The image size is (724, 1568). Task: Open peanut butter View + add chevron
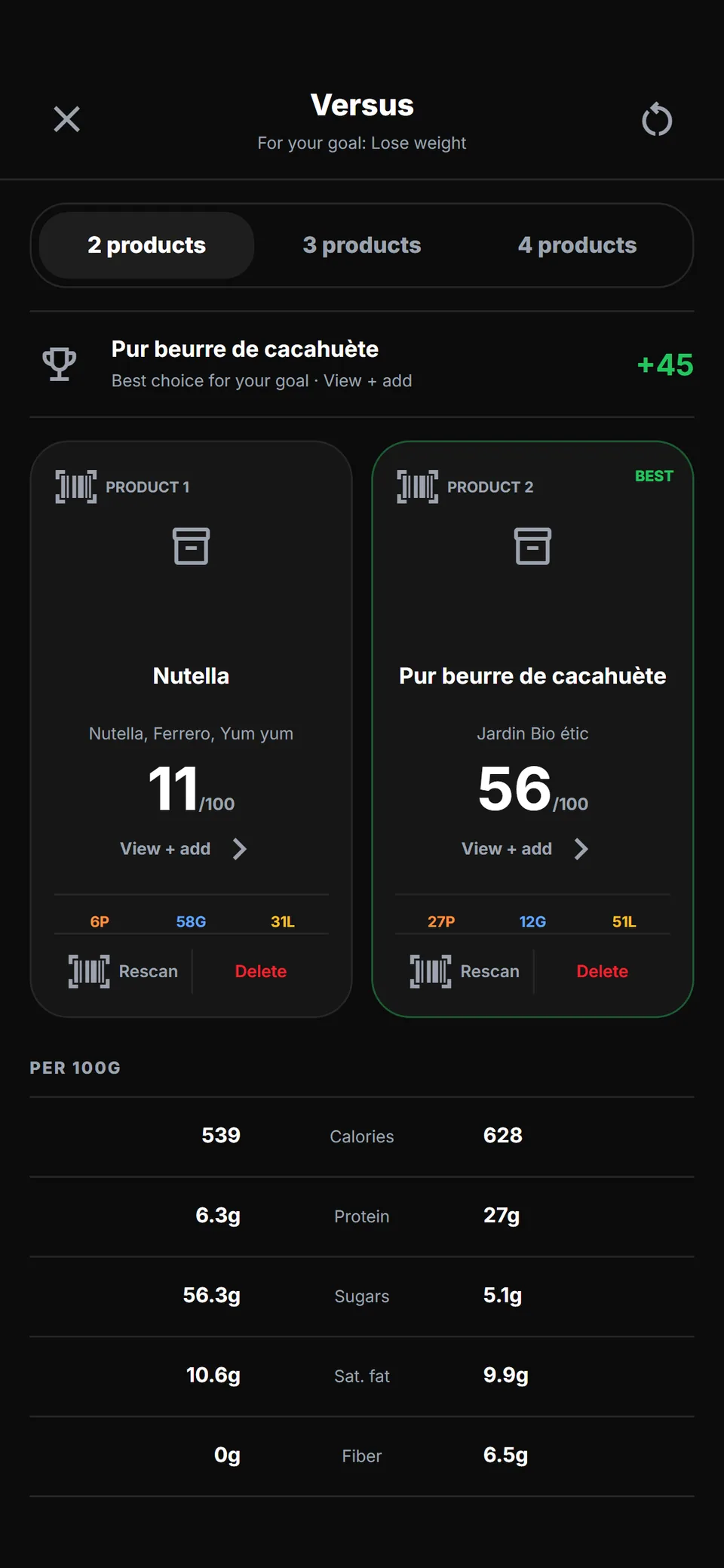[x=581, y=849]
